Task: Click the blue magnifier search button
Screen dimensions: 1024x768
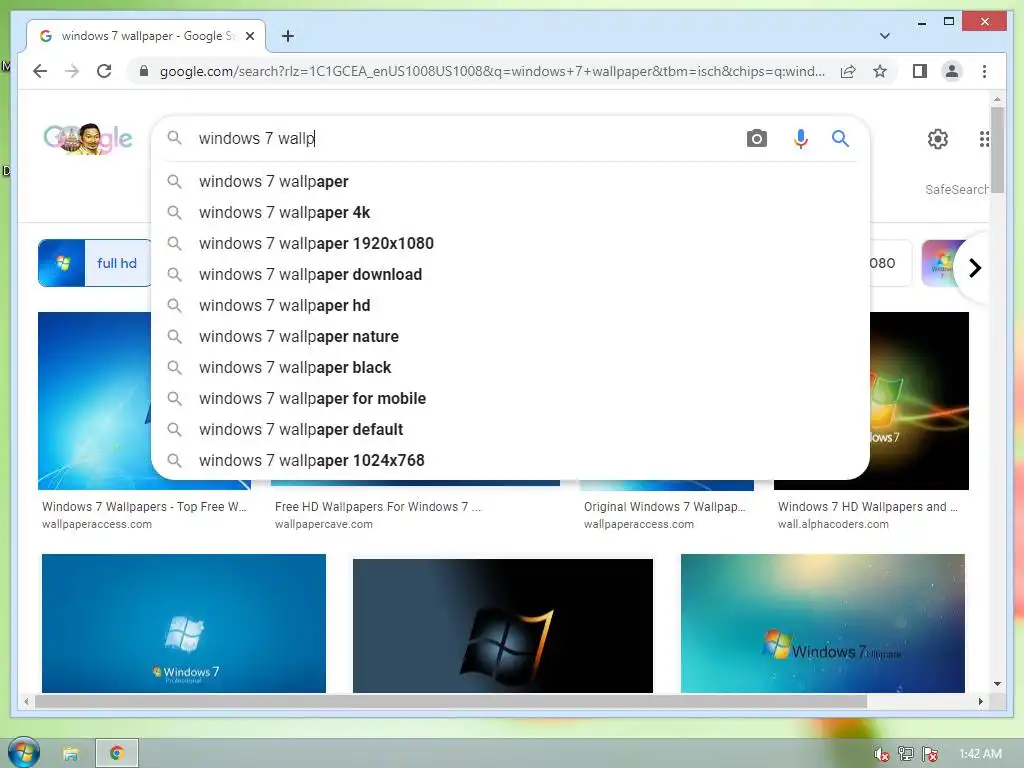Action: click(840, 138)
